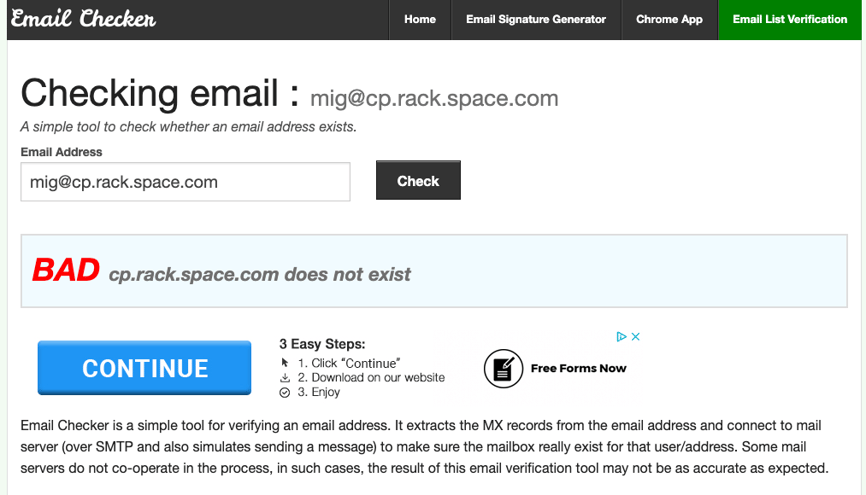866x495 pixels.
Task: Open the Email List Verification tab
Action: [x=790, y=19]
